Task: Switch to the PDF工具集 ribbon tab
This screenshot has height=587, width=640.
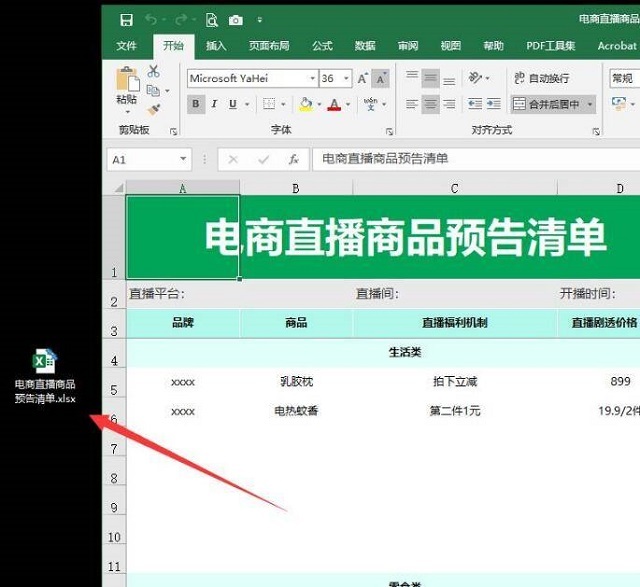Action: point(551,45)
